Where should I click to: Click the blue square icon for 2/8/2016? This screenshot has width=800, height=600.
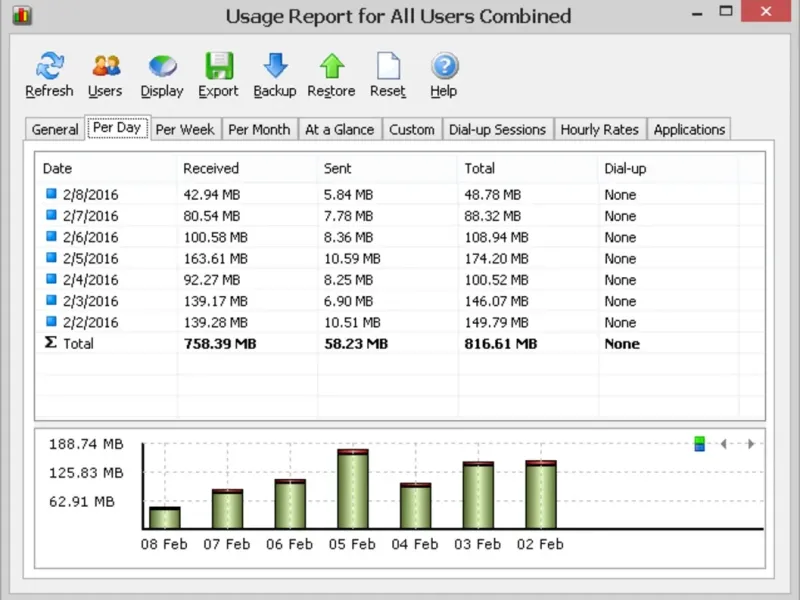click(x=51, y=193)
